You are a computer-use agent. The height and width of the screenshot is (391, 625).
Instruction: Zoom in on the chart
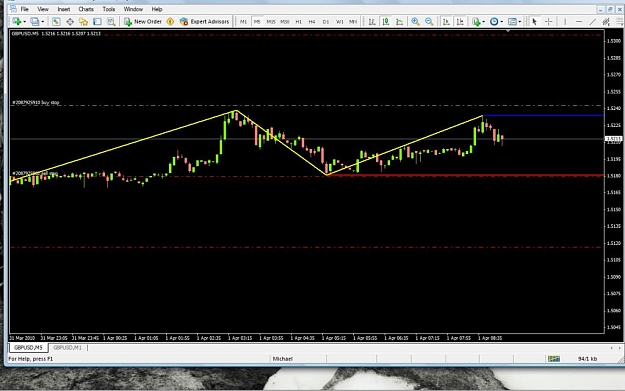pyautogui.click(x=415, y=22)
